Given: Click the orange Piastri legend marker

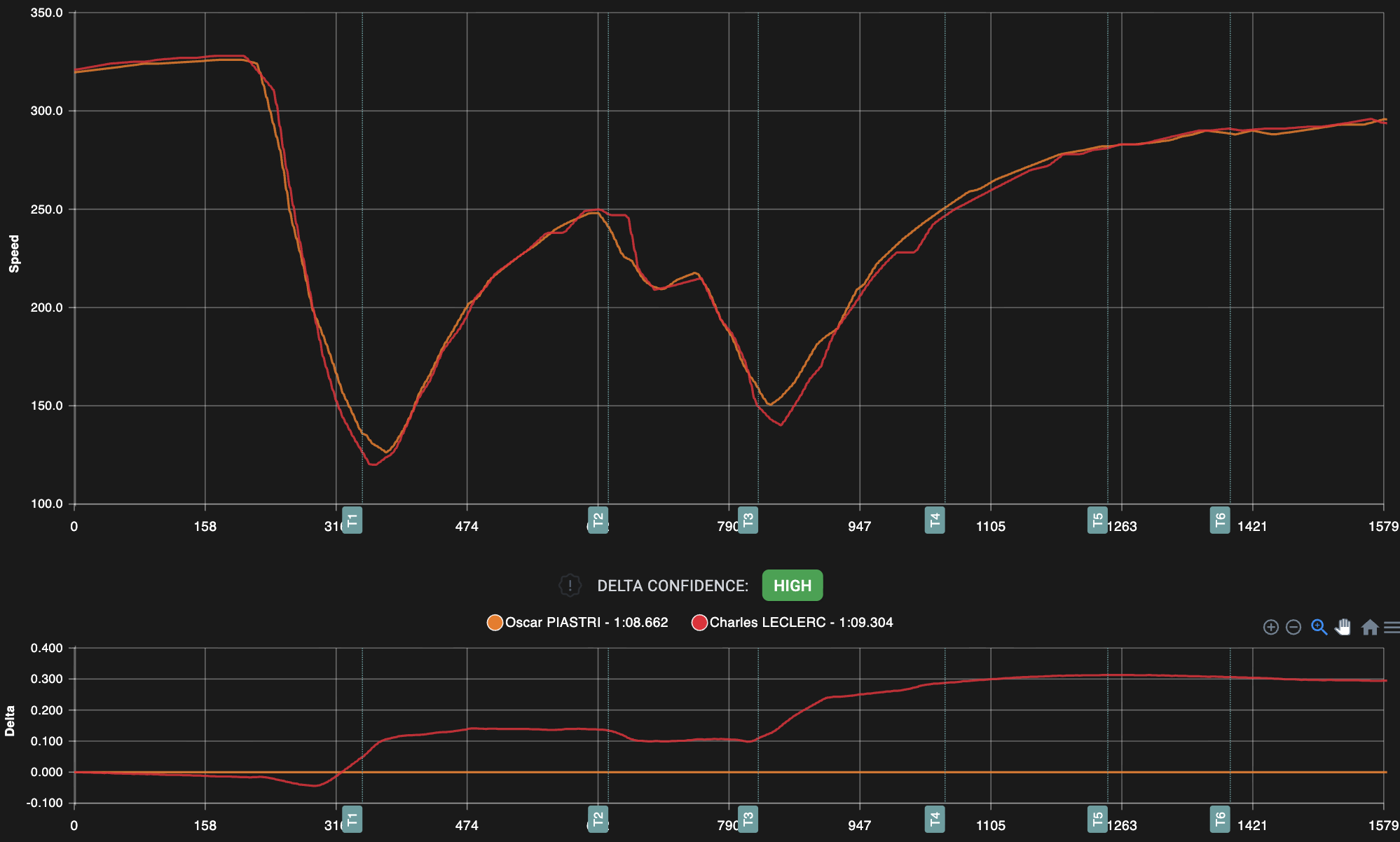Looking at the screenshot, I should (x=495, y=622).
